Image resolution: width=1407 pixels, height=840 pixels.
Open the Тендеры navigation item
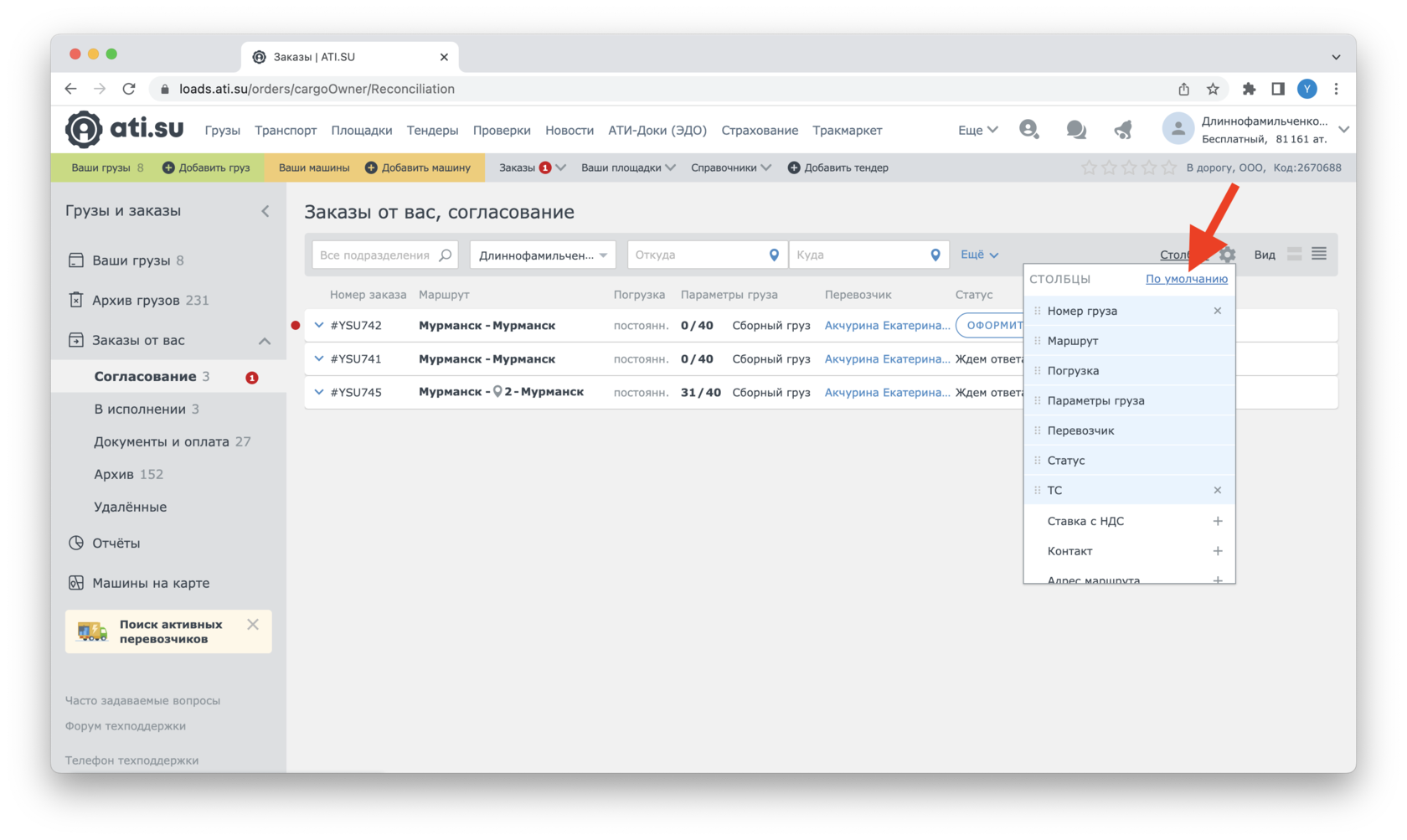pos(432,130)
